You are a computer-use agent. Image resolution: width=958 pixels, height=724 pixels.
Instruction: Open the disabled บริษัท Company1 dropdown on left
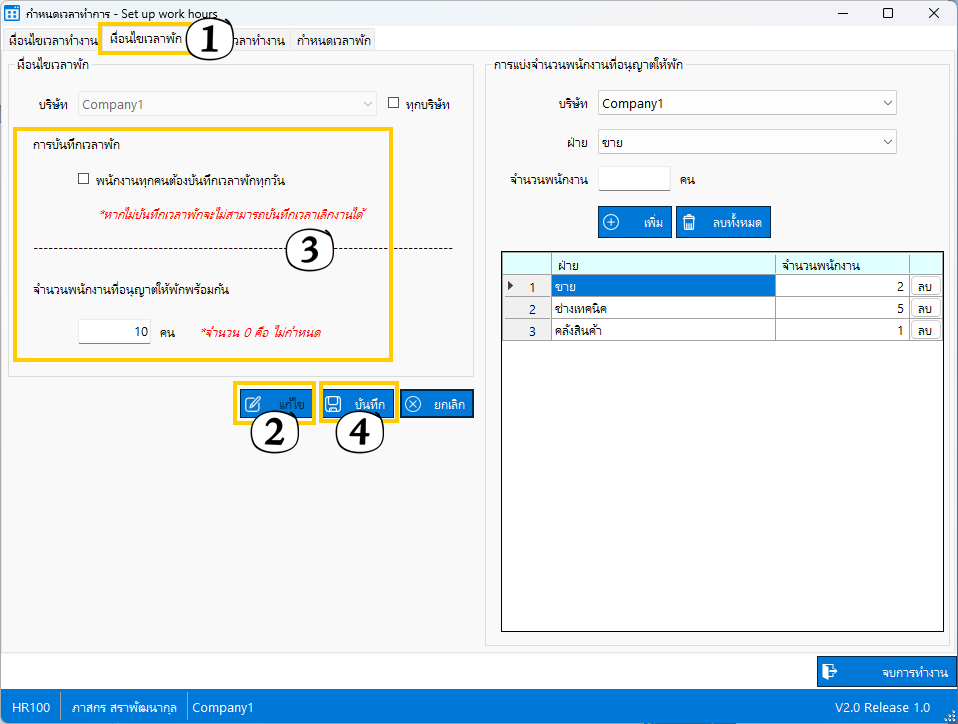(x=227, y=103)
